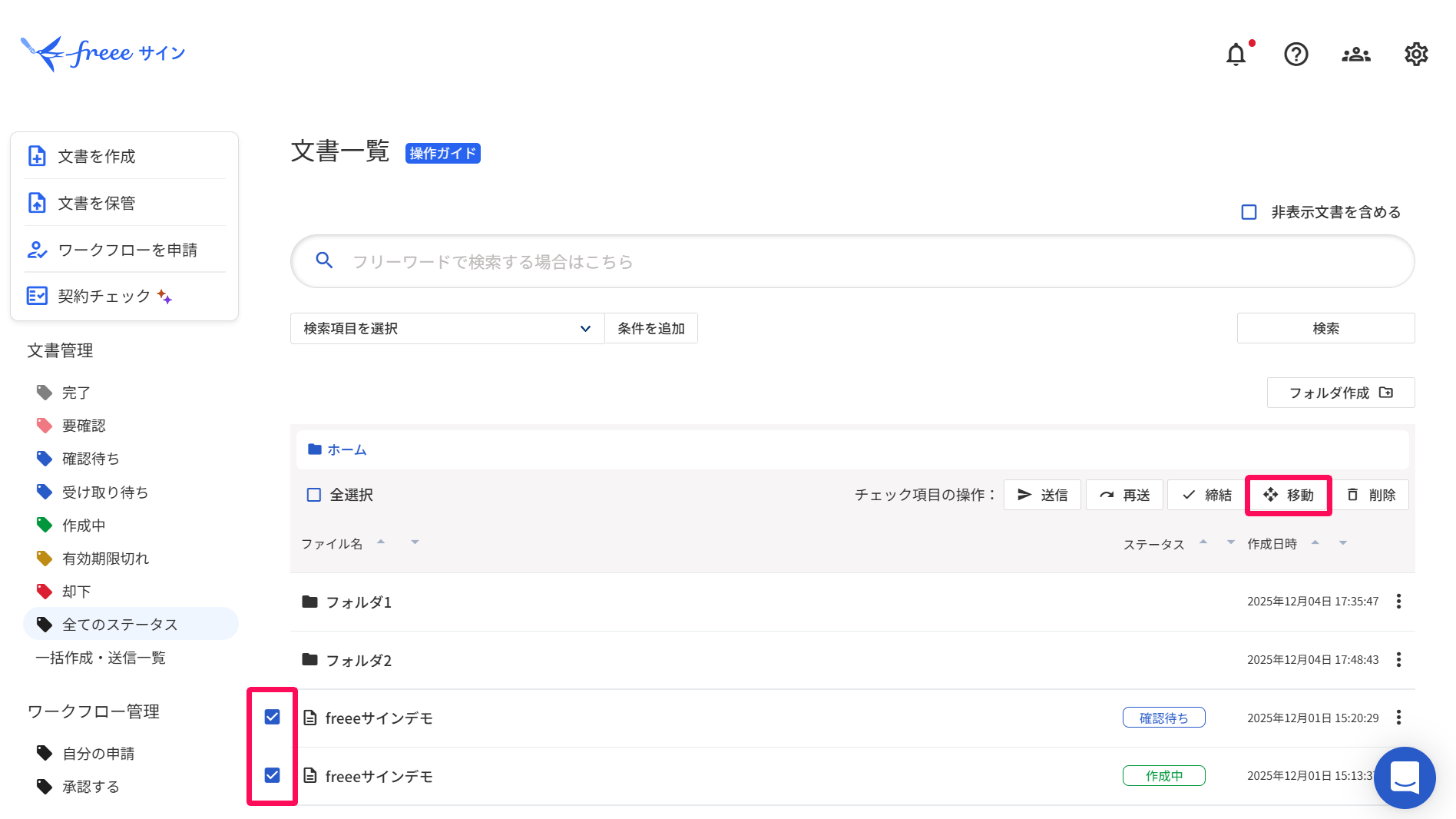Click the 条件を追加 button

(x=651, y=328)
